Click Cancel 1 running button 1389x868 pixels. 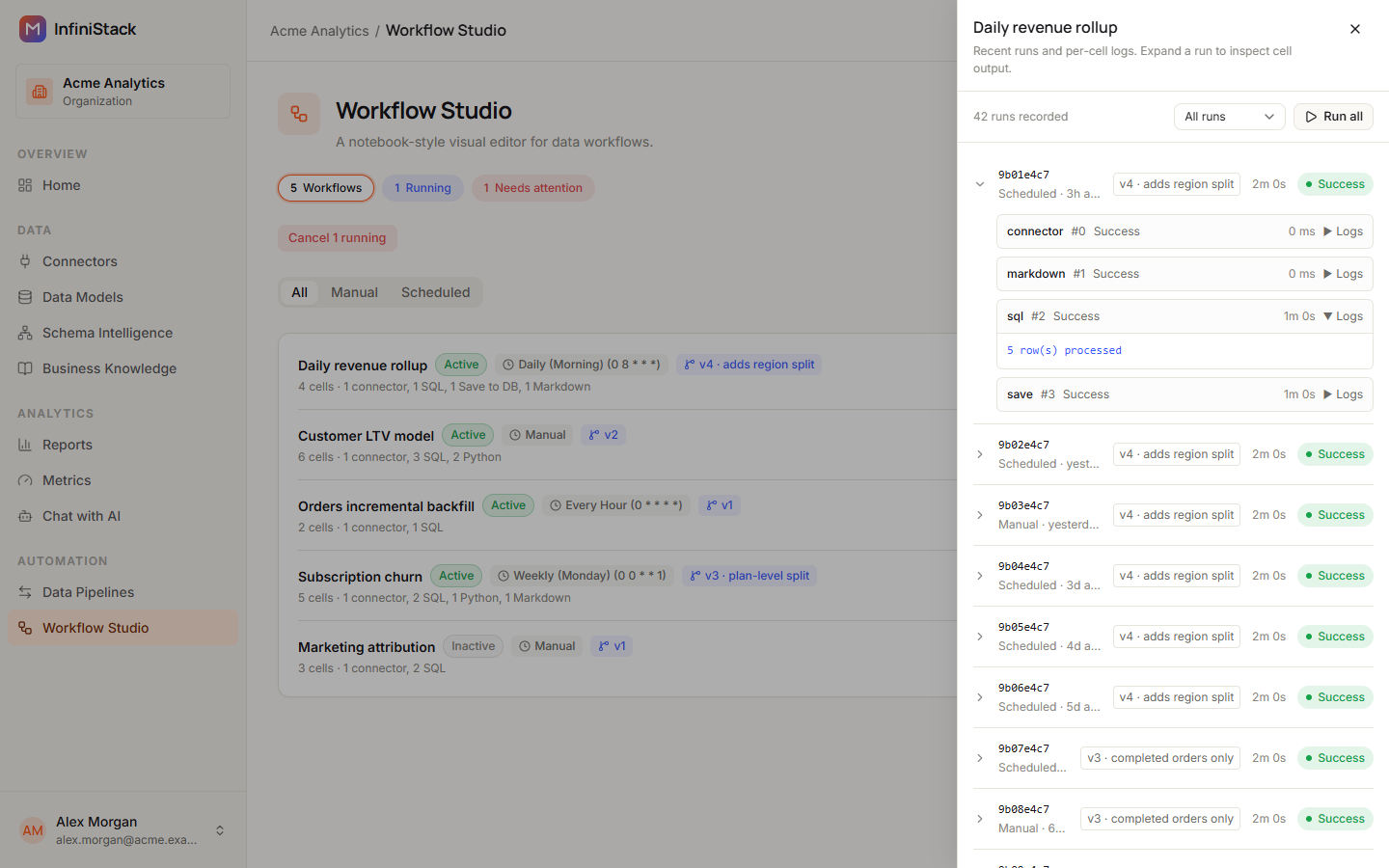[x=337, y=238]
